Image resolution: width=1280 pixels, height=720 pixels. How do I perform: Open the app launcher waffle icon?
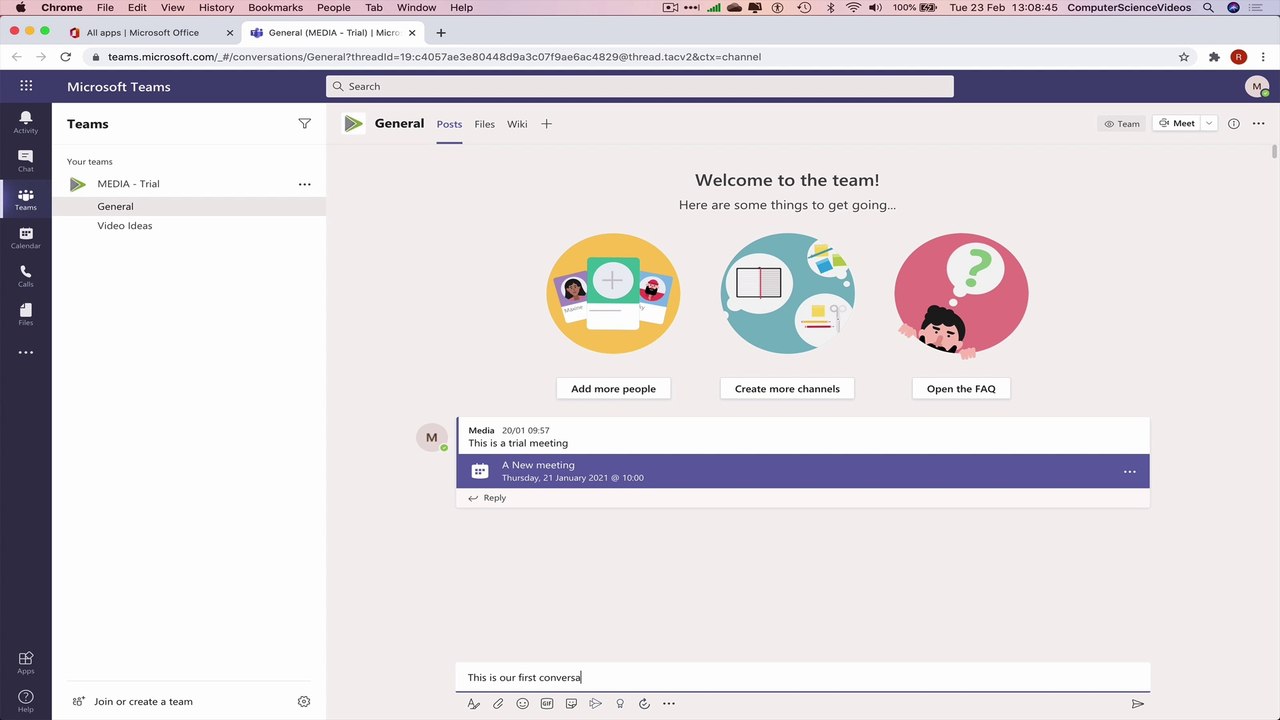click(26, 86)
